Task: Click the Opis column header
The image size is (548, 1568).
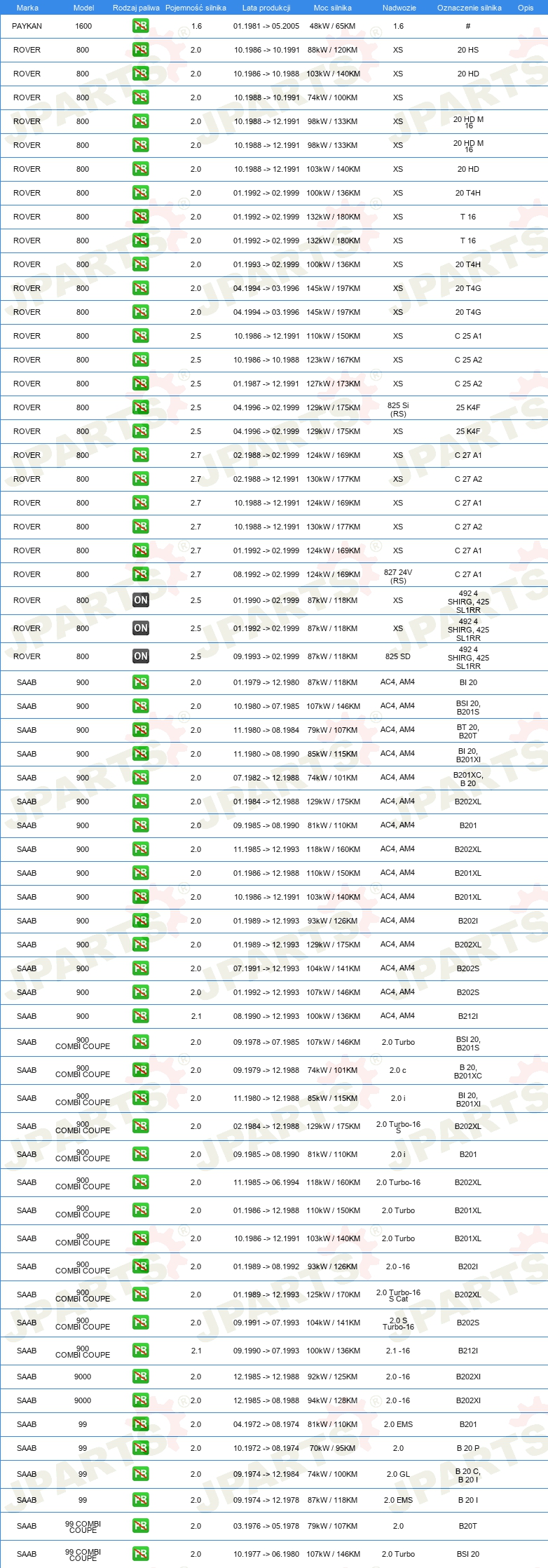Action: [526, 8]
